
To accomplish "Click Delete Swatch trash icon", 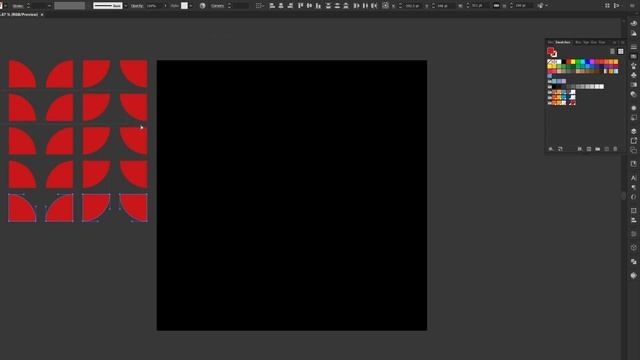I will [x=616, y=149].
